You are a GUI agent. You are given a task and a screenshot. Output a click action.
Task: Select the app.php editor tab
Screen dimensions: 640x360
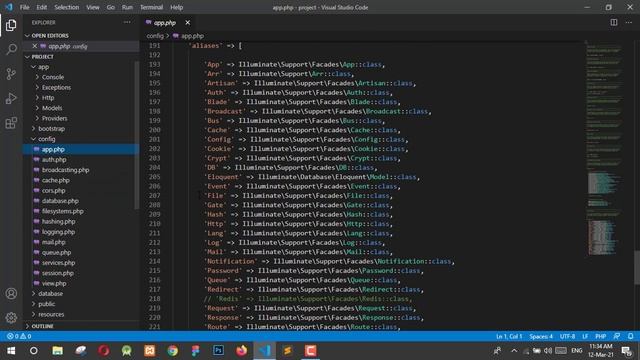(164, 23)
